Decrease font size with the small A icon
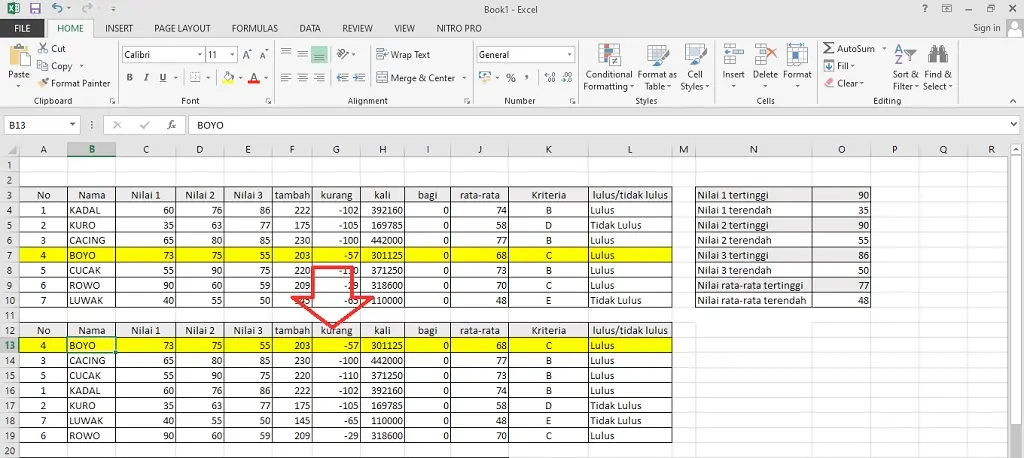Viewport: 1024px width, 458px height. pos(264,55)
